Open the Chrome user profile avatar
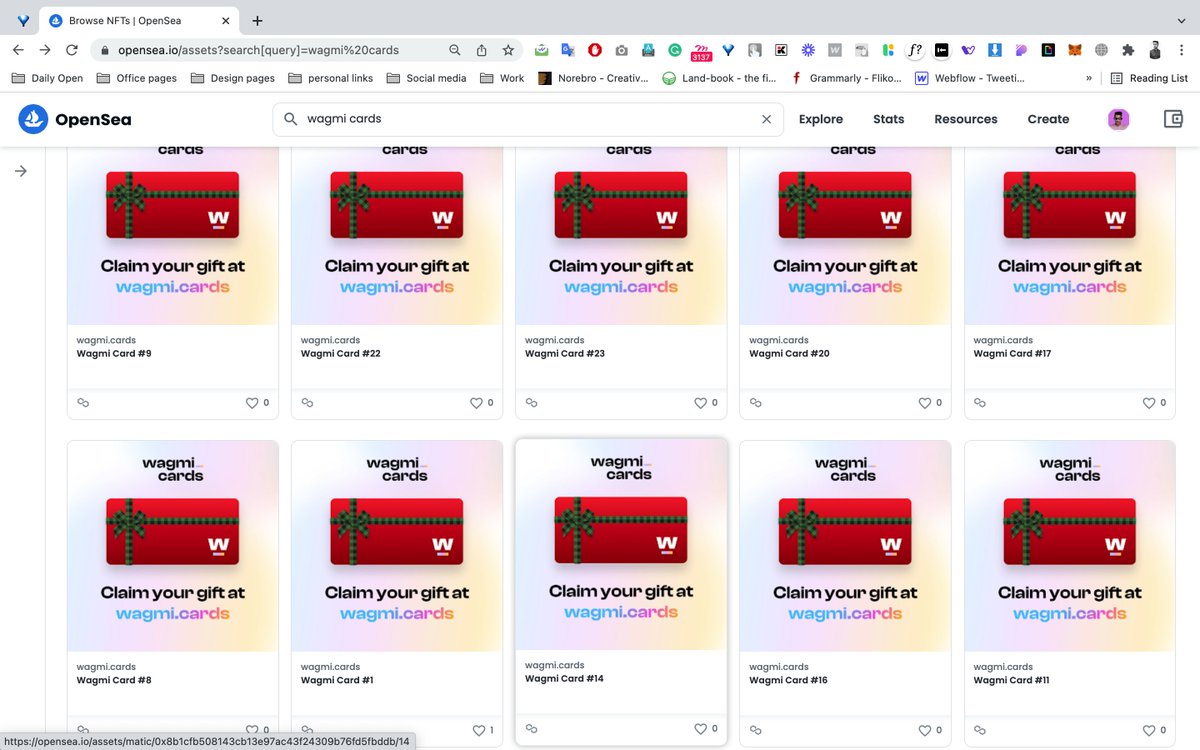The image size is (1200, 750). [1155, 50]
